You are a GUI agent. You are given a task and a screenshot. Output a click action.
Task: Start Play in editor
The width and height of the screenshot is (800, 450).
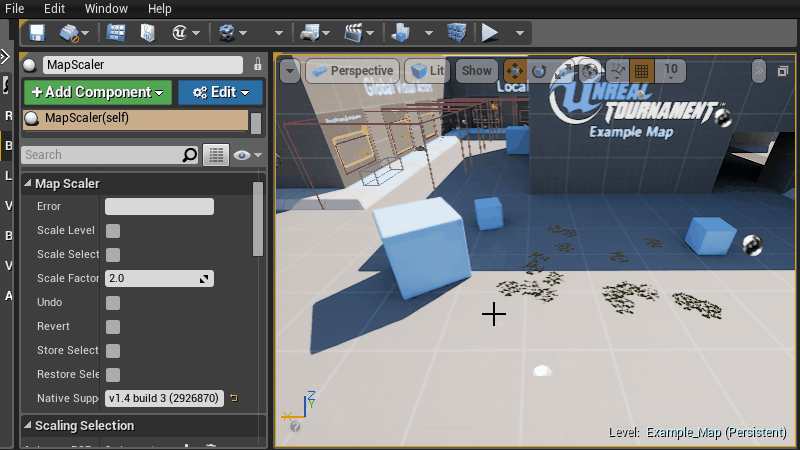pos(490,33)
